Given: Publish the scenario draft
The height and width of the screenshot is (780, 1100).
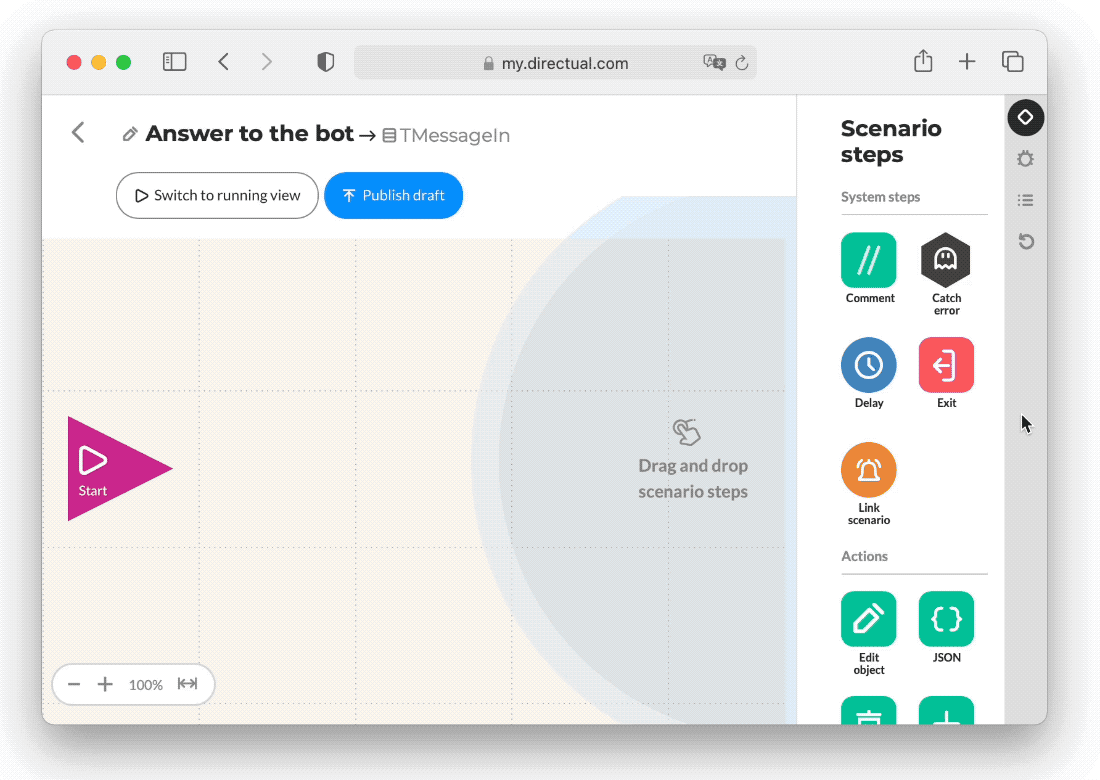Looking at the screenshot, I should point(393,195).
